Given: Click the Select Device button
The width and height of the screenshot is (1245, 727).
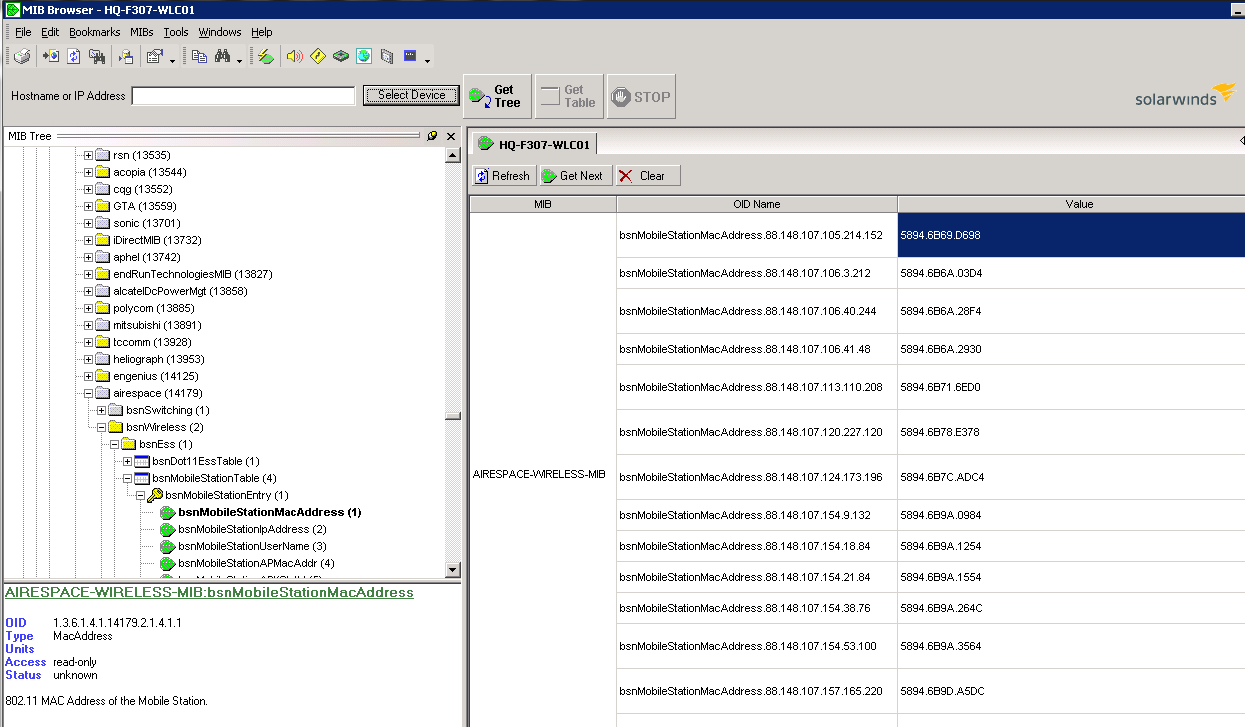Looking at the screenshot, I should coord(411,95).
